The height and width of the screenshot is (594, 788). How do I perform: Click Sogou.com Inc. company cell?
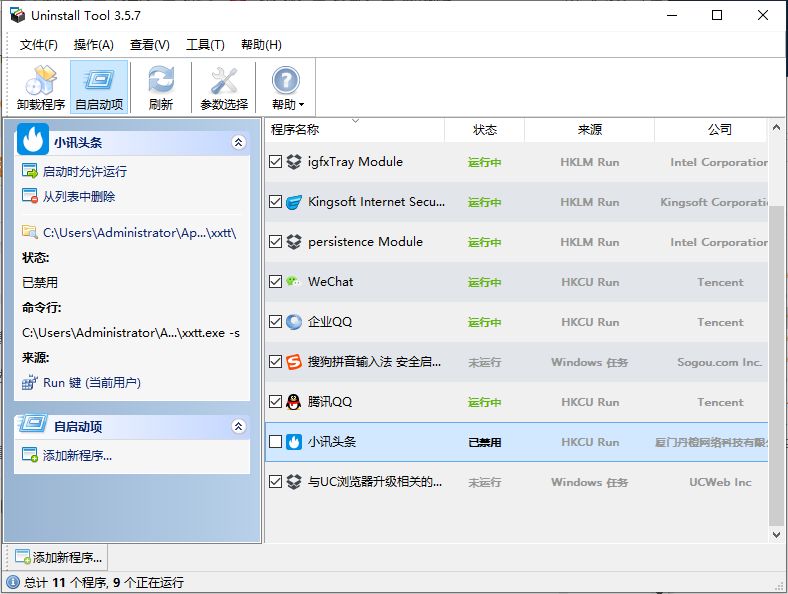(x=720, y=362)
